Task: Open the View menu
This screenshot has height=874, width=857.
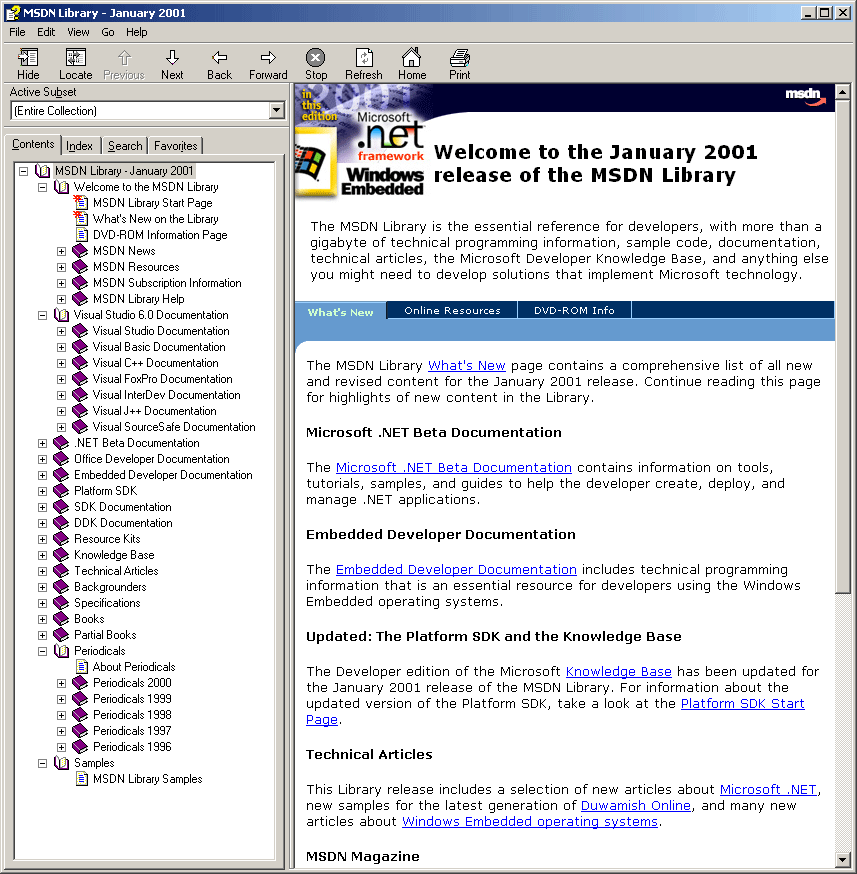Action: [78, 32]
